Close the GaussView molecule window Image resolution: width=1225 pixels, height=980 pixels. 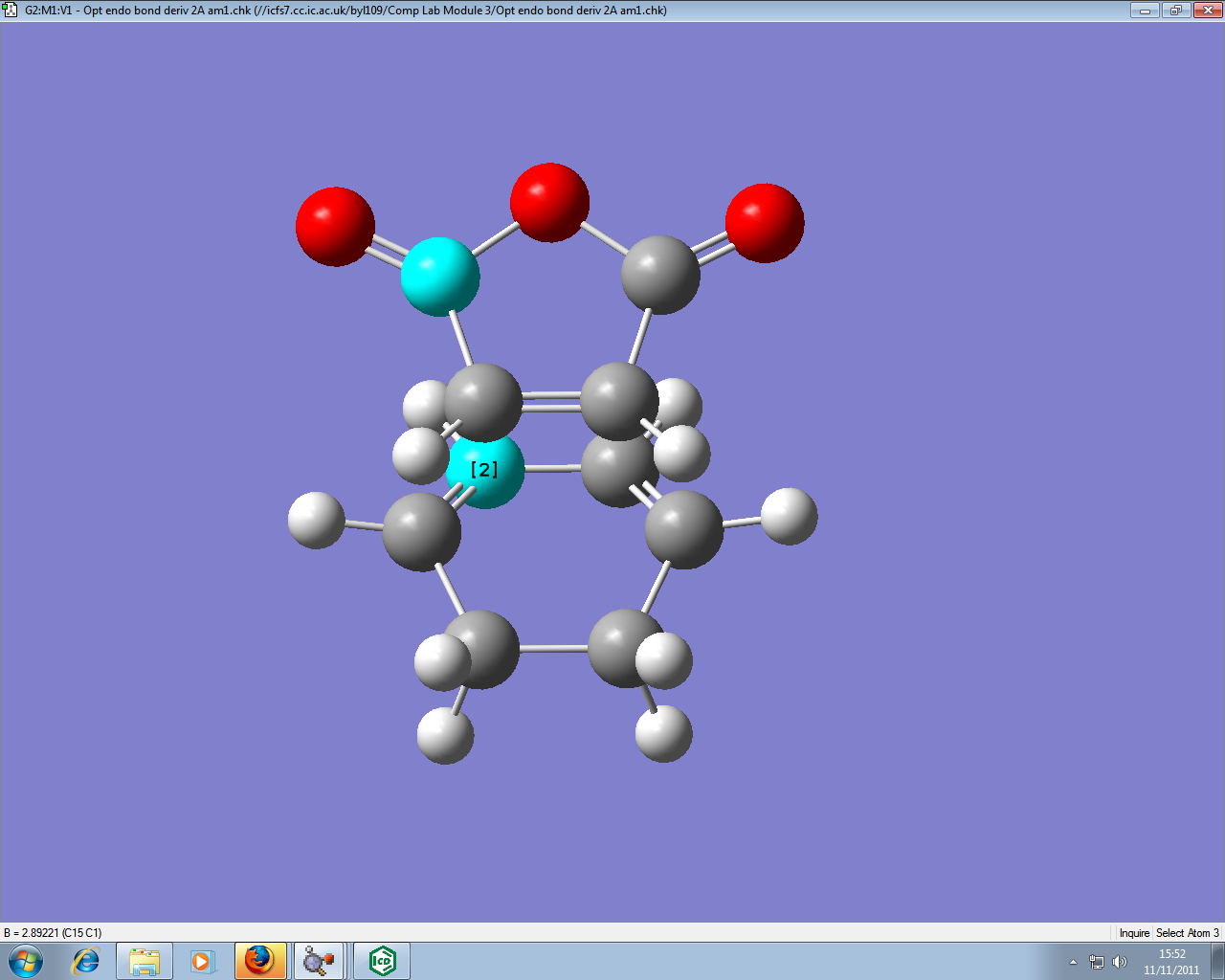pyautogui.click(x=1206, y=11)
